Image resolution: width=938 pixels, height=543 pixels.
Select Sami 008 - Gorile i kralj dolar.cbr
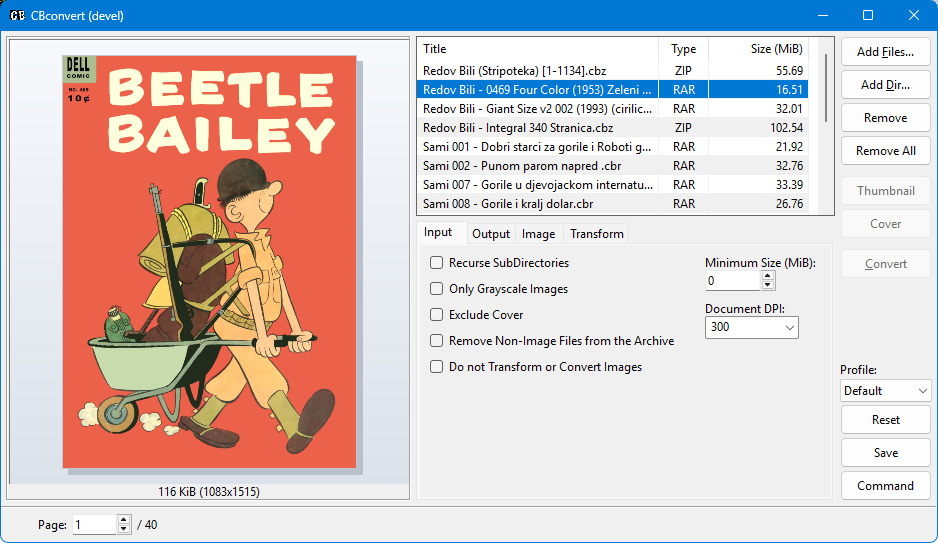coord(613,204)
